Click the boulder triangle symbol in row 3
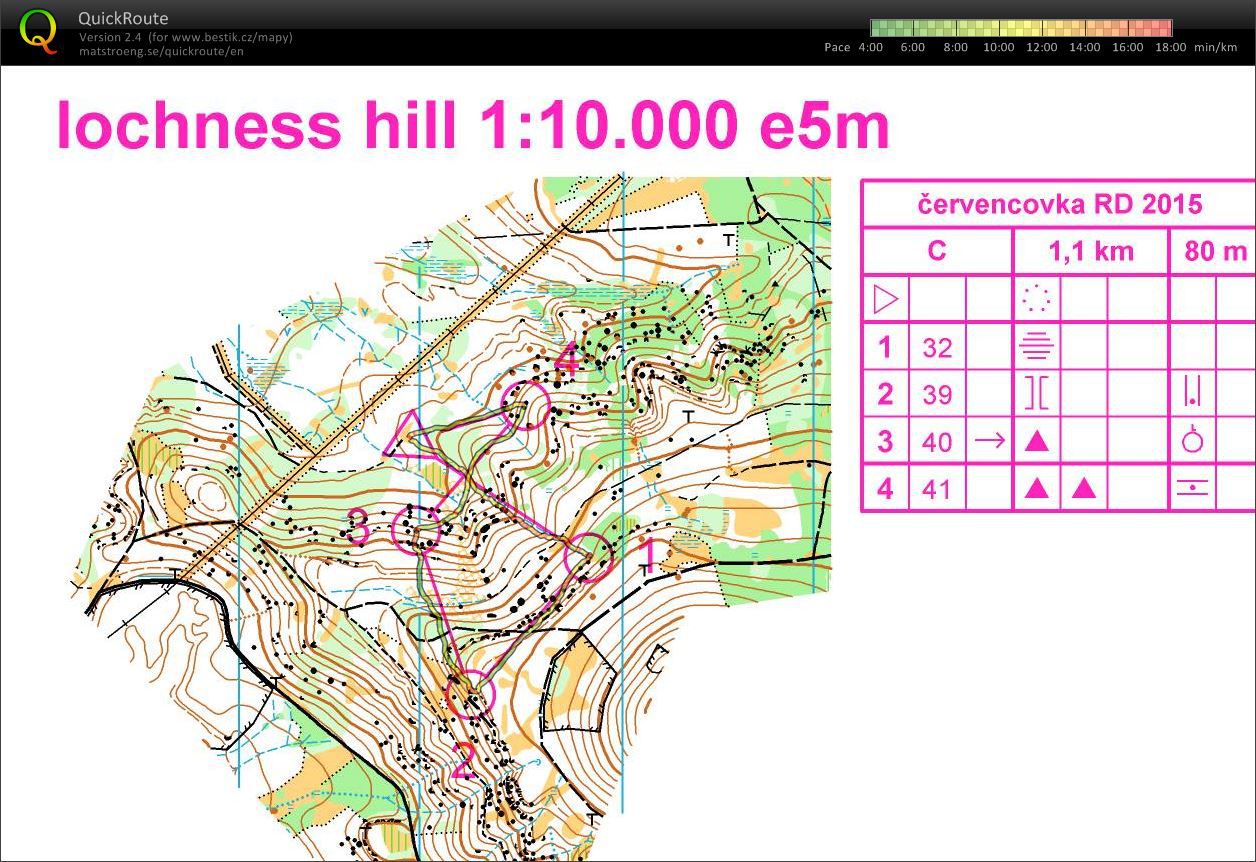The image size is (1256, 862). tap(1037, 440)
